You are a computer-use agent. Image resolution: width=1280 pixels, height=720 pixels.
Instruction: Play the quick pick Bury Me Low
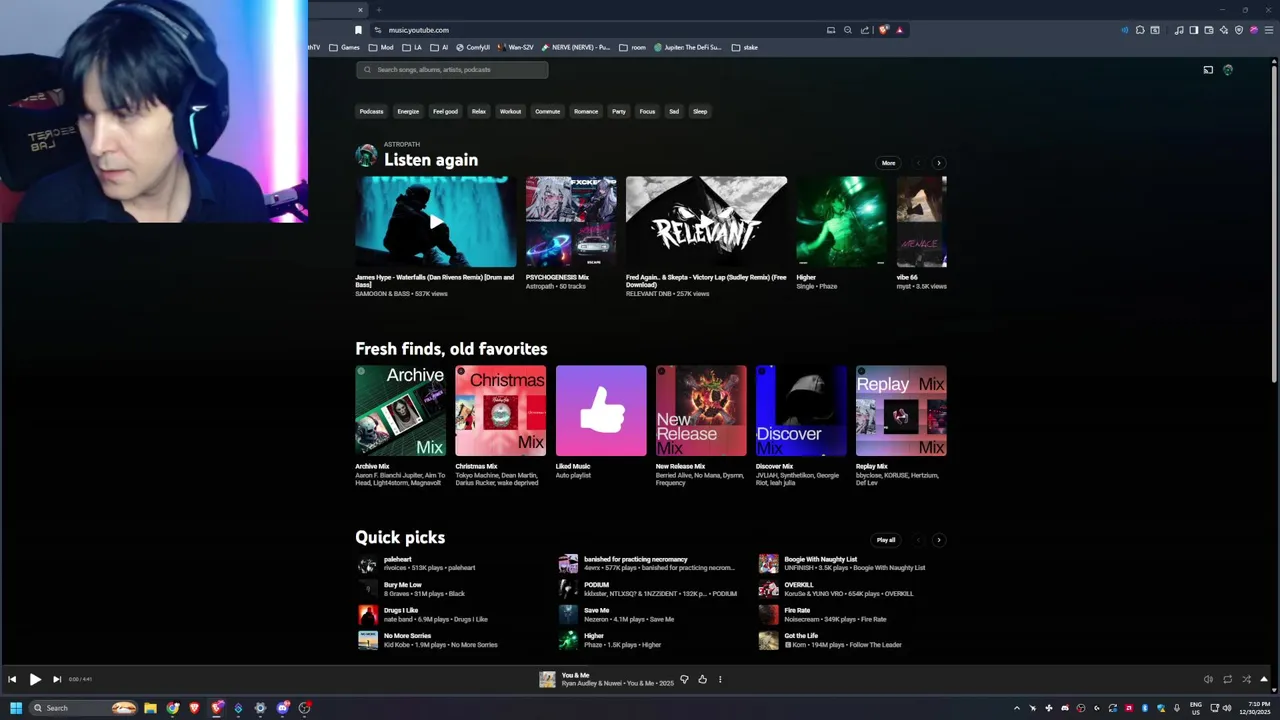click(368, 589)
